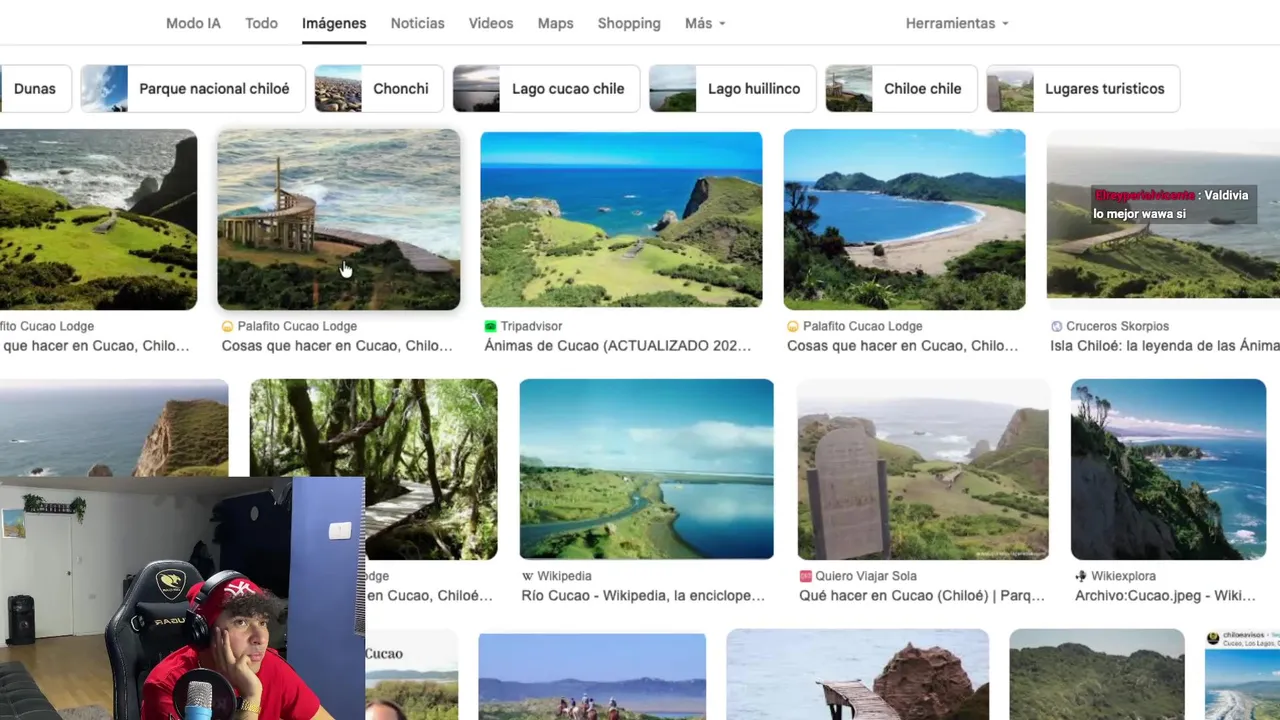The height and width of the screenshot is (720, 1280).
Task: Click the Wikipedia source icon
Action: [528, 576]
